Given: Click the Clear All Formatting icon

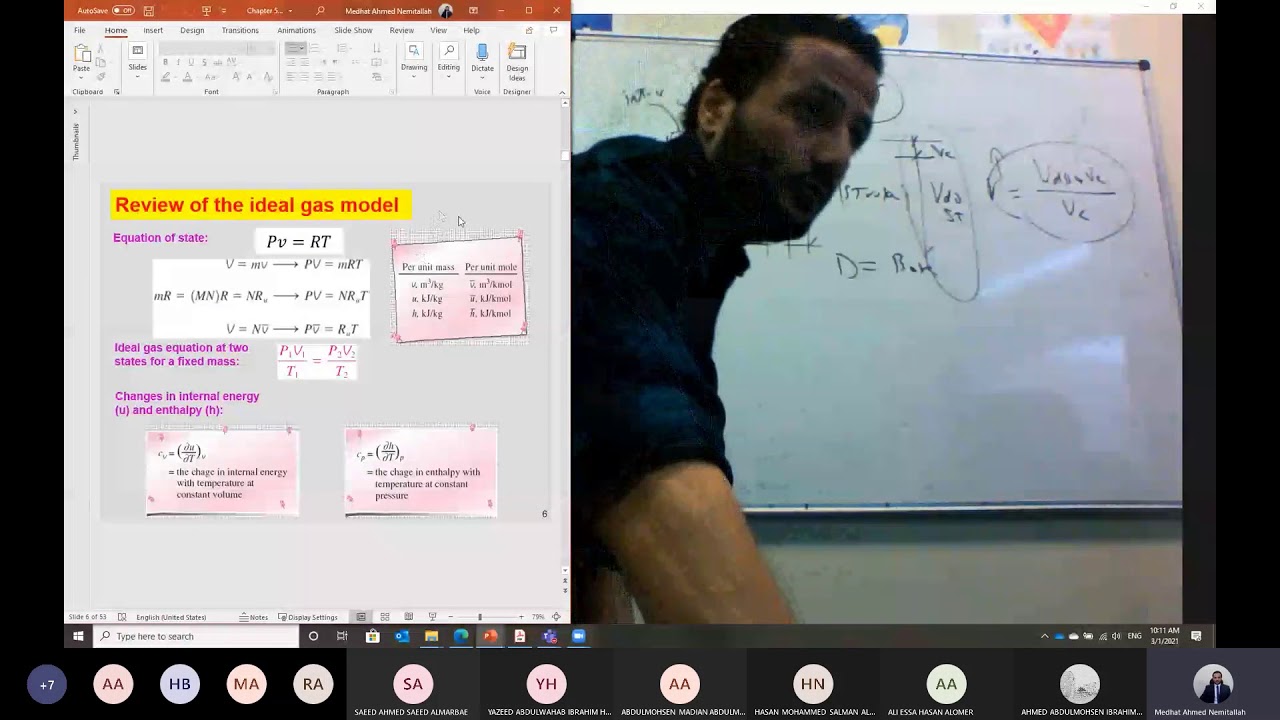Looking at the screenshot, I should (x=268, y=77).
